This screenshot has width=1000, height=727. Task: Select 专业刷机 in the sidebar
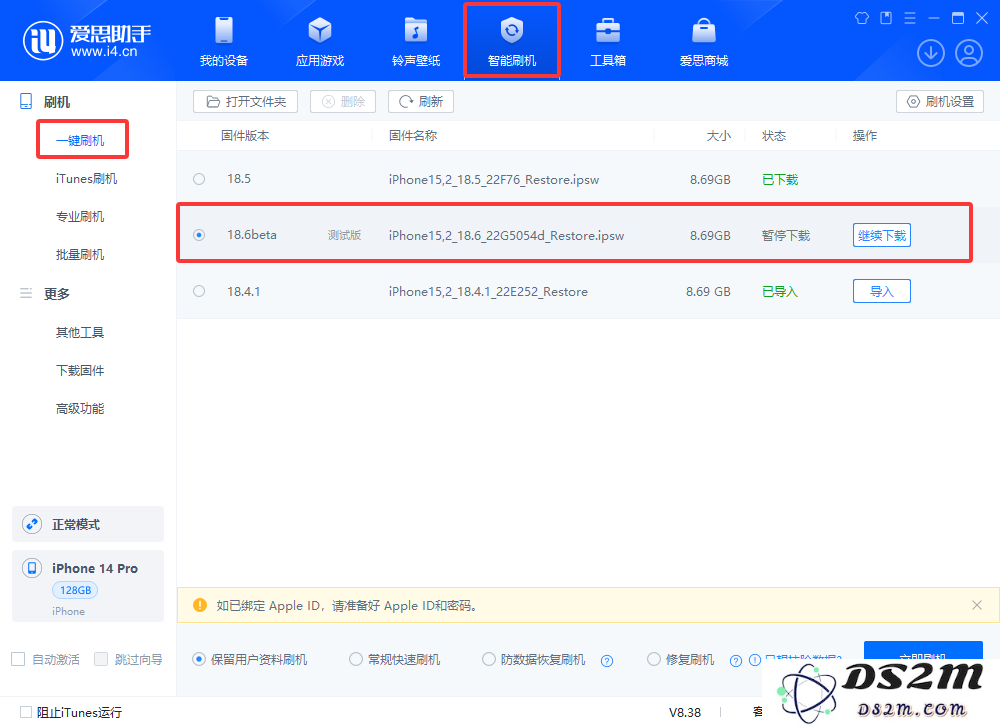coord(80,217)
